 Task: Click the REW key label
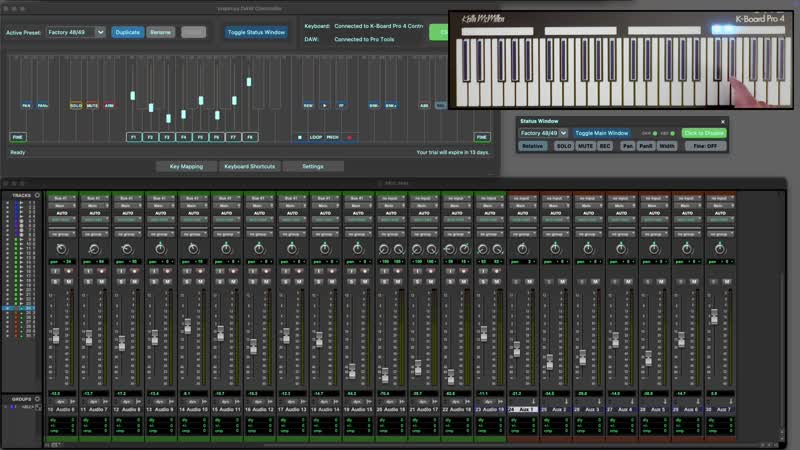(x=308, y=106)
